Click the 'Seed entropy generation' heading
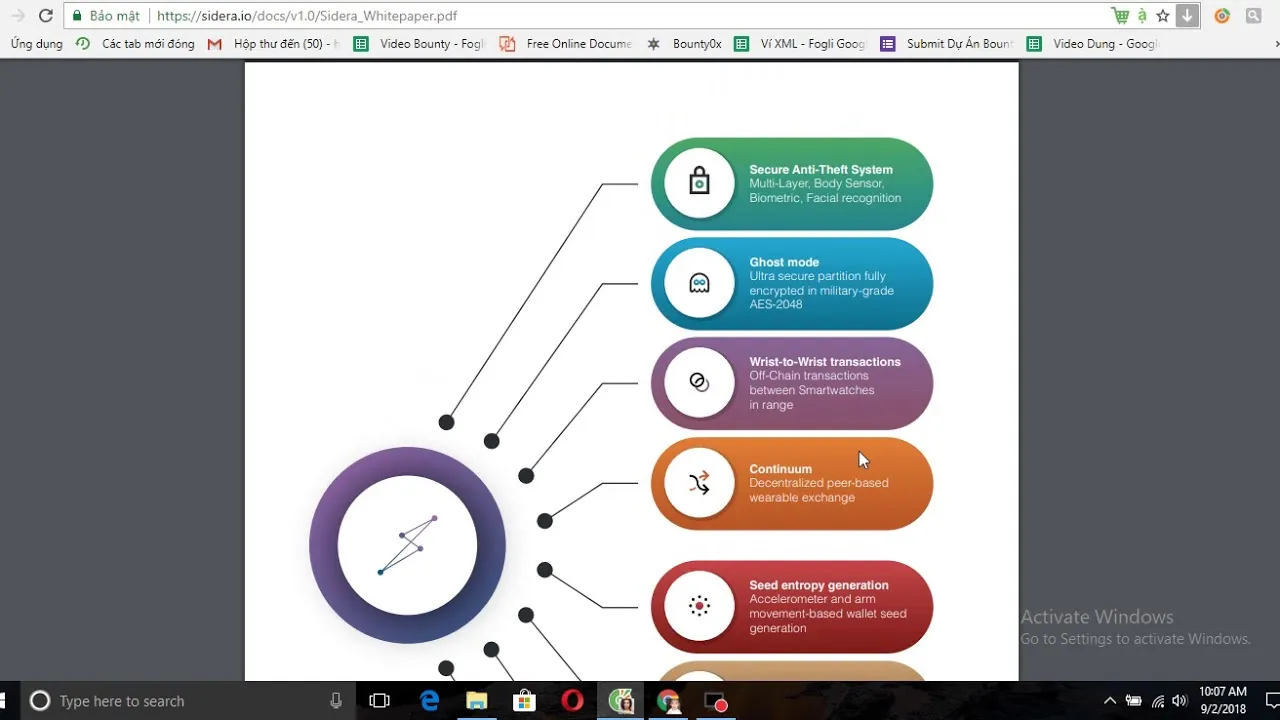 click(819, 585)
